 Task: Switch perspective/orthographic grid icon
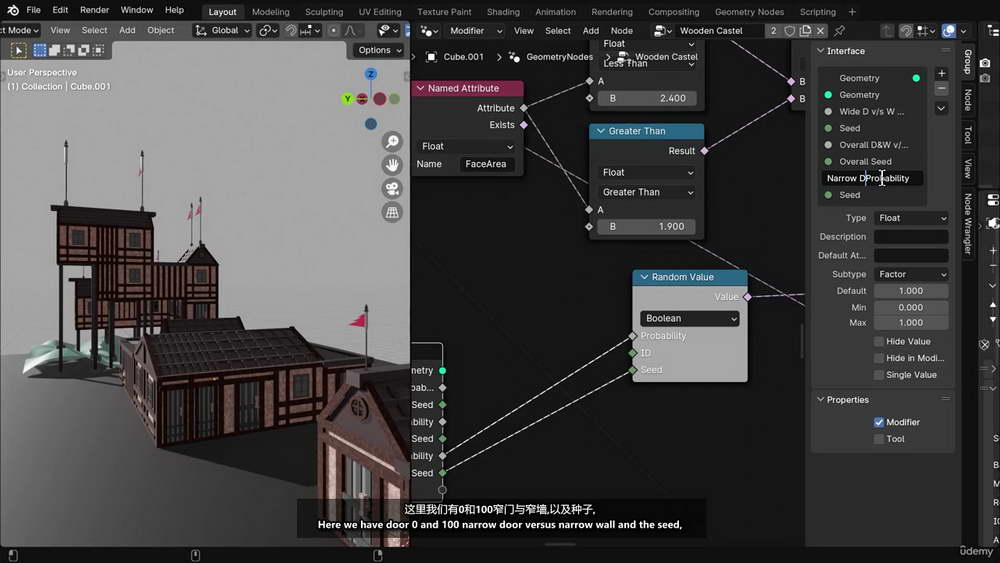tap(392, 212)
